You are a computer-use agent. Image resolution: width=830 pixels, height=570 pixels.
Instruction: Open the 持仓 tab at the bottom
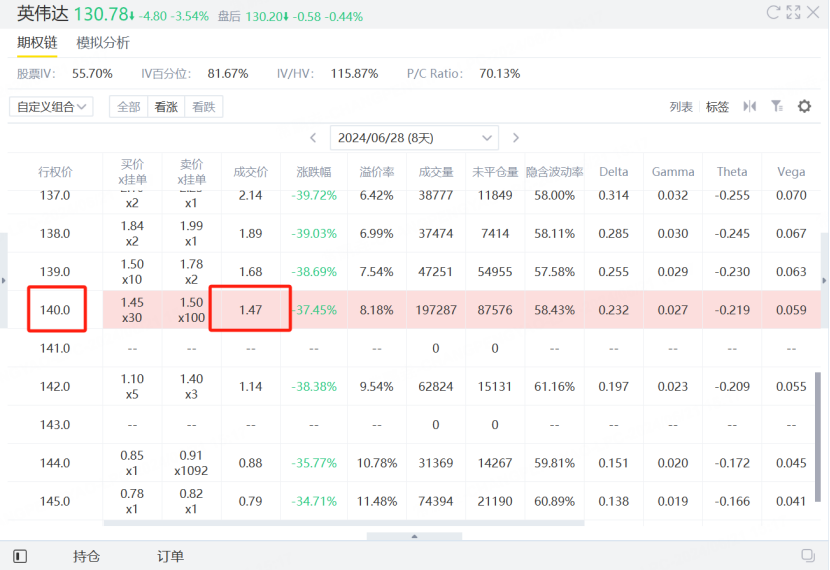tap(86, 556)
